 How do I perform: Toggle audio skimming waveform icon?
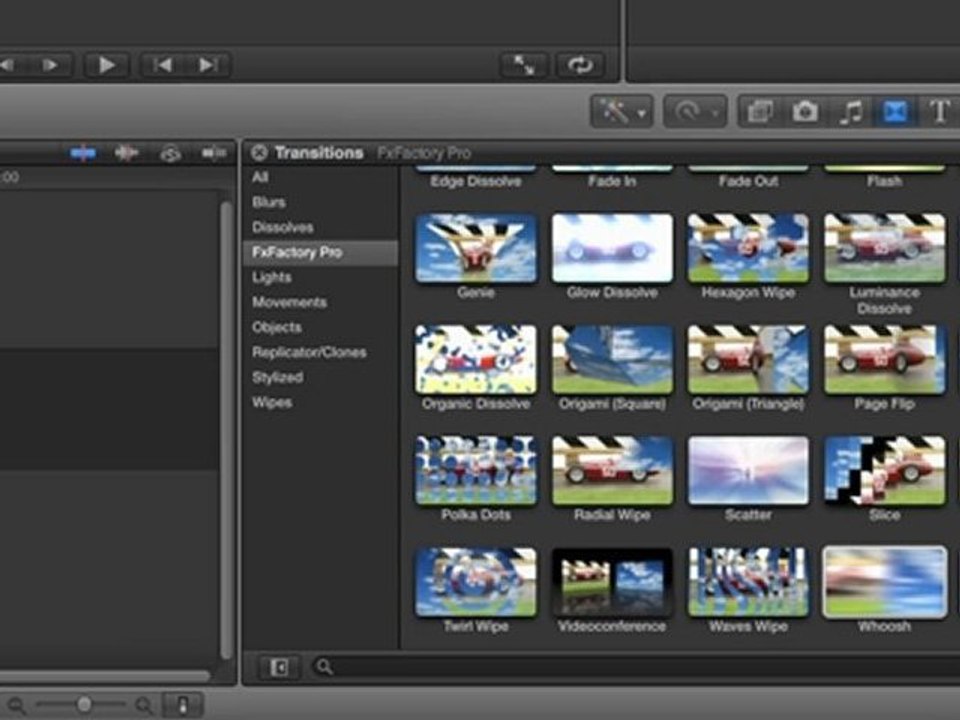pos(127,153)
